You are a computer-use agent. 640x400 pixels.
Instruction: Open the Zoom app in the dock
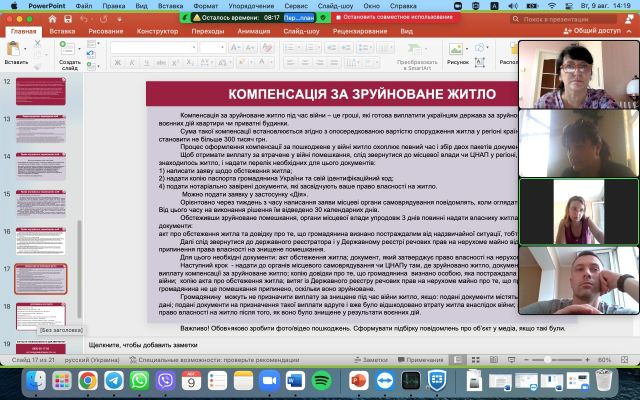tap(269, 381)
